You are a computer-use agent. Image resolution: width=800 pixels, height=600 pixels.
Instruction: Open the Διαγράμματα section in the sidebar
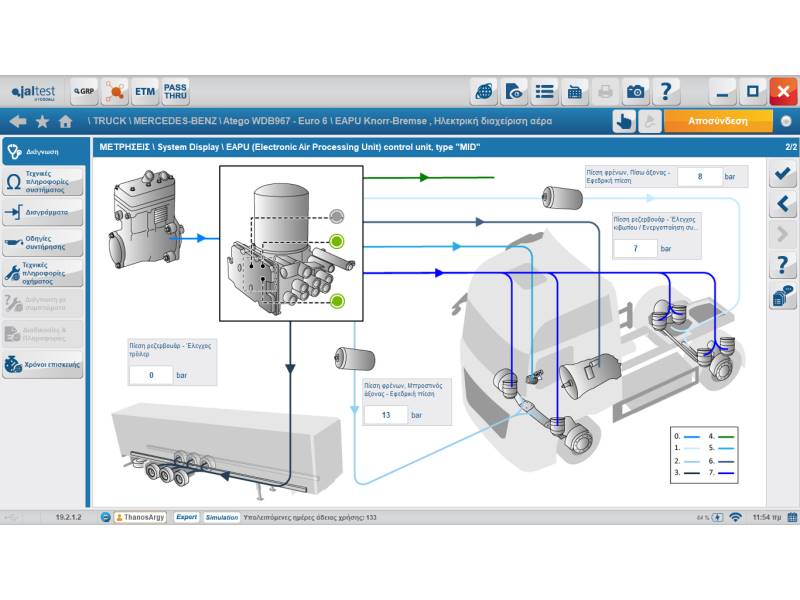(43, 213)
